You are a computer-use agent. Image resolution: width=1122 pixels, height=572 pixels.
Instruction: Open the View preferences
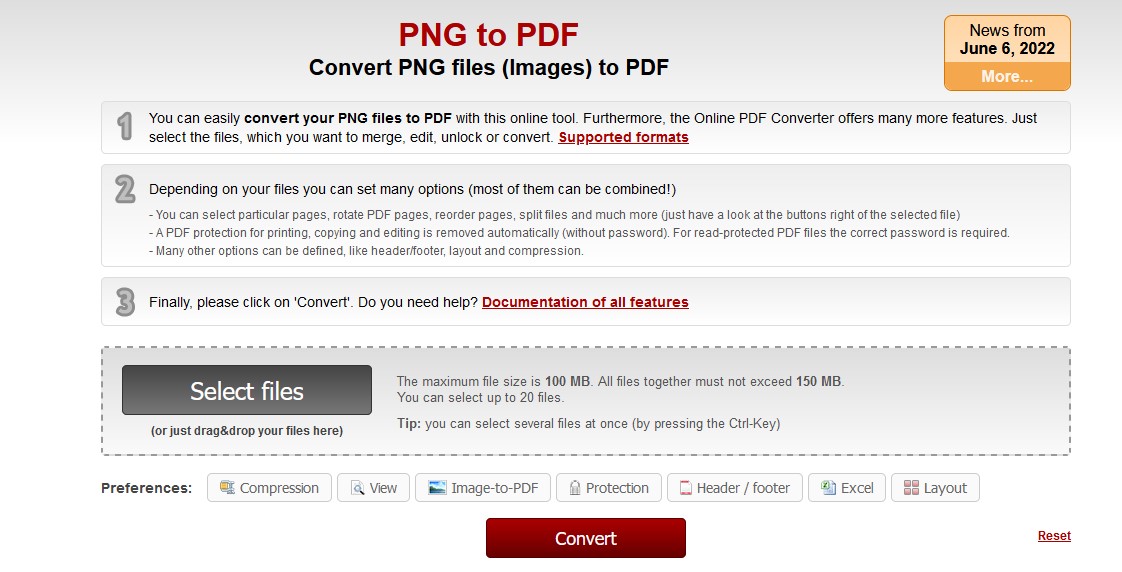(374, 488)
